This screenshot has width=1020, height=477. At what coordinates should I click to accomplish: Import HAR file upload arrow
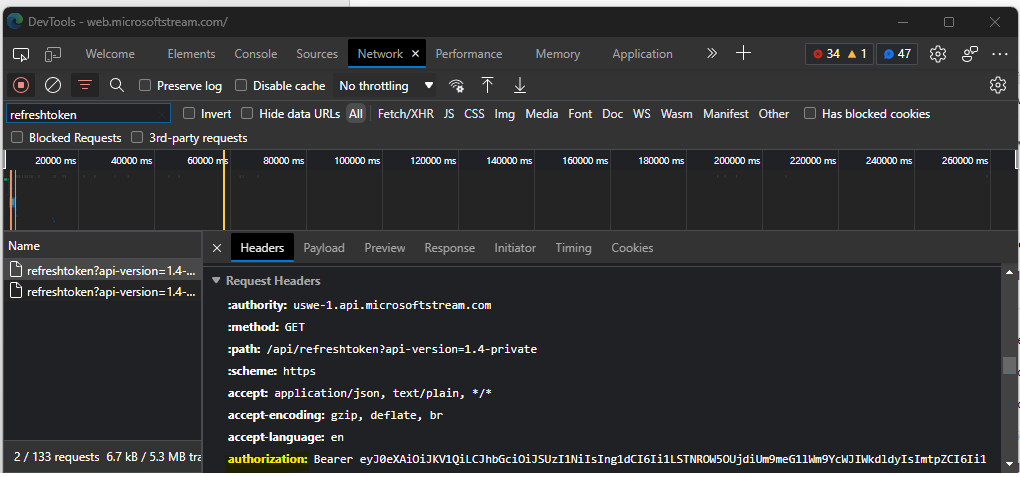coord(487,85)
